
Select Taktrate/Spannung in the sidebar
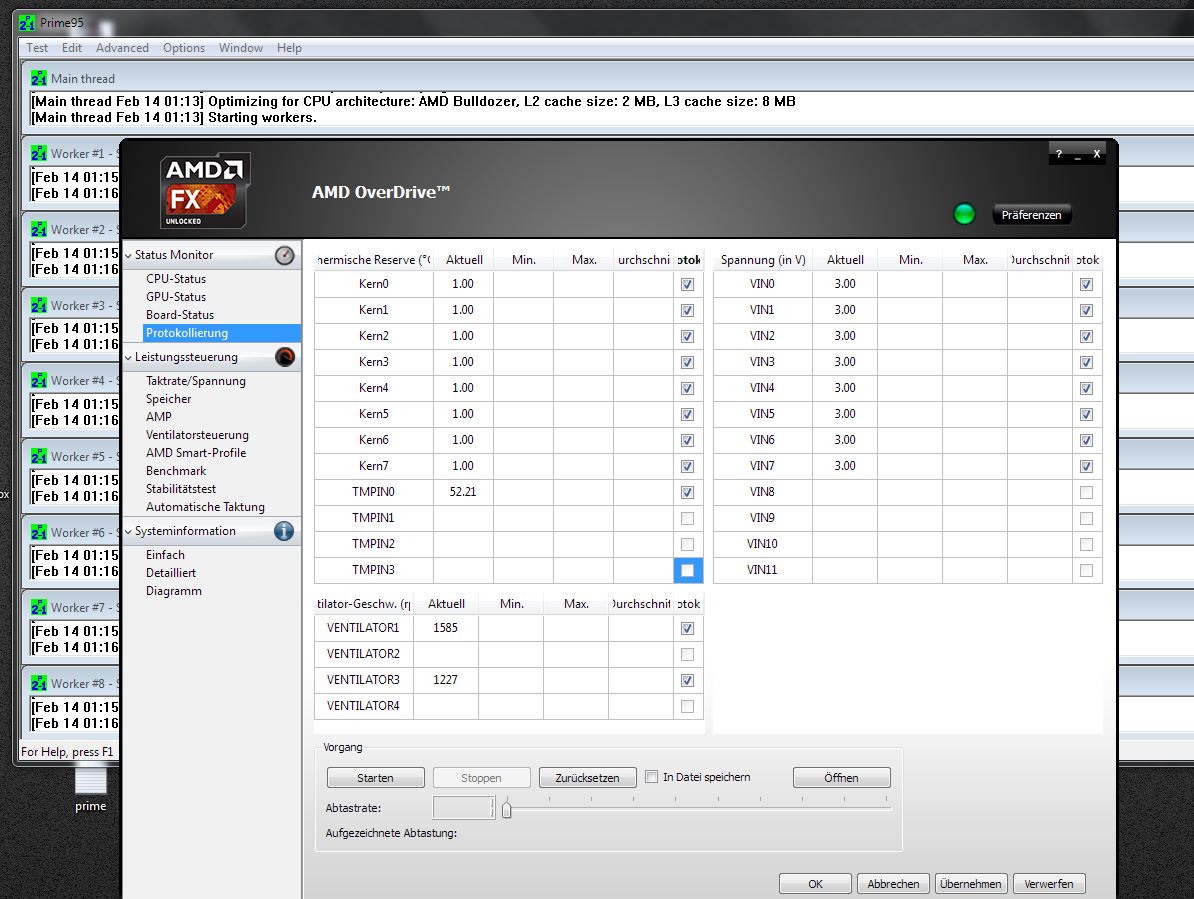[196, 381]
